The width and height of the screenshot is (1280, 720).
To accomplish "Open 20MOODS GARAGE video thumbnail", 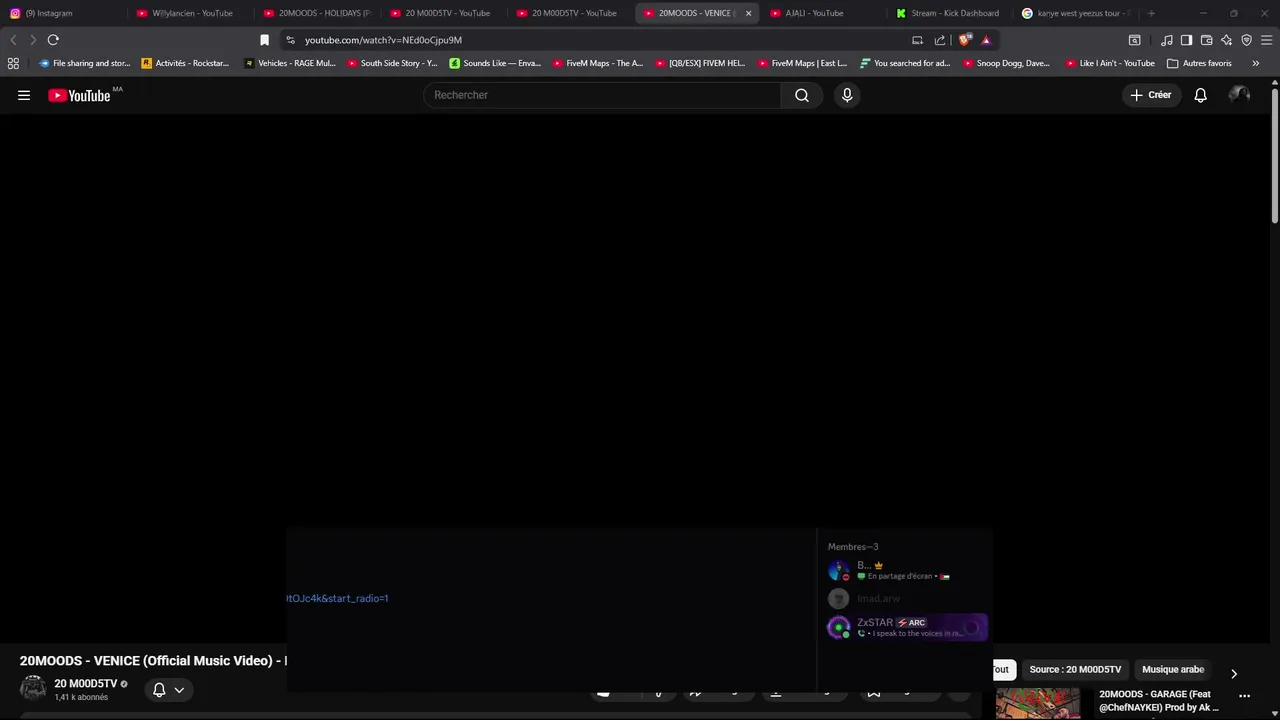I will coord(1038,704).
